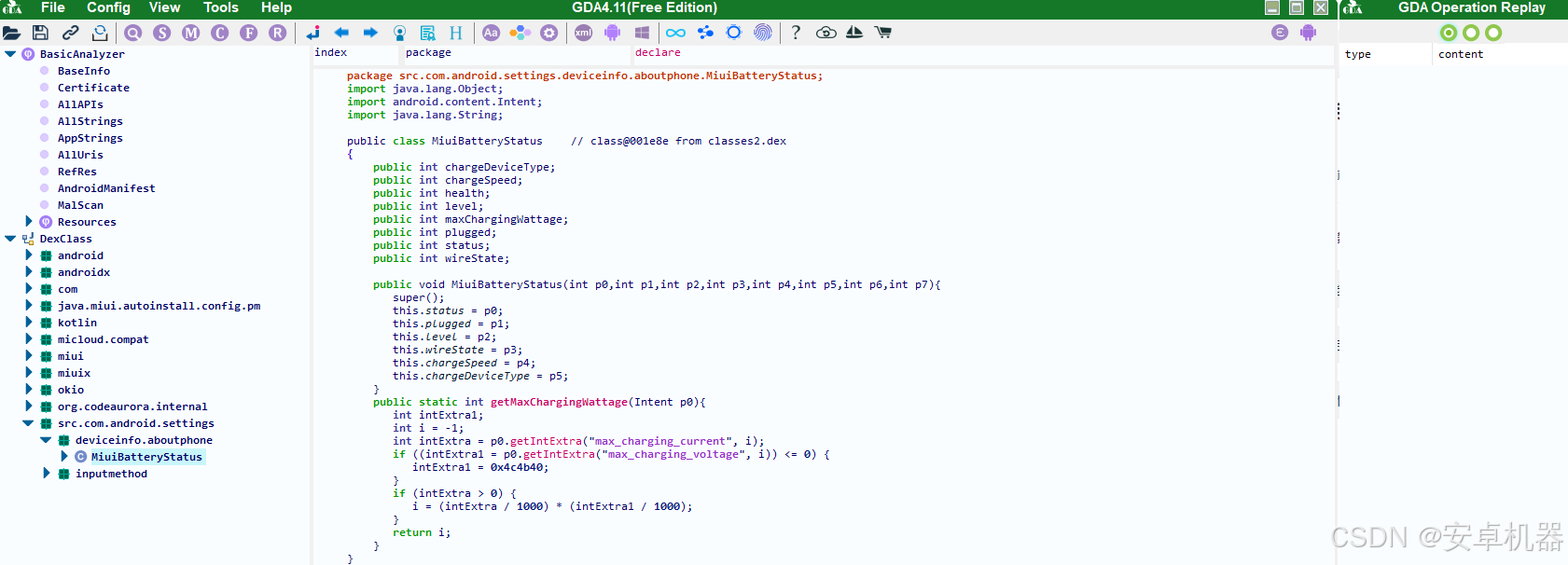Click the blue forward arrow icon
The height and width of the screenshot is (565, 1568).
pos(370,33)
